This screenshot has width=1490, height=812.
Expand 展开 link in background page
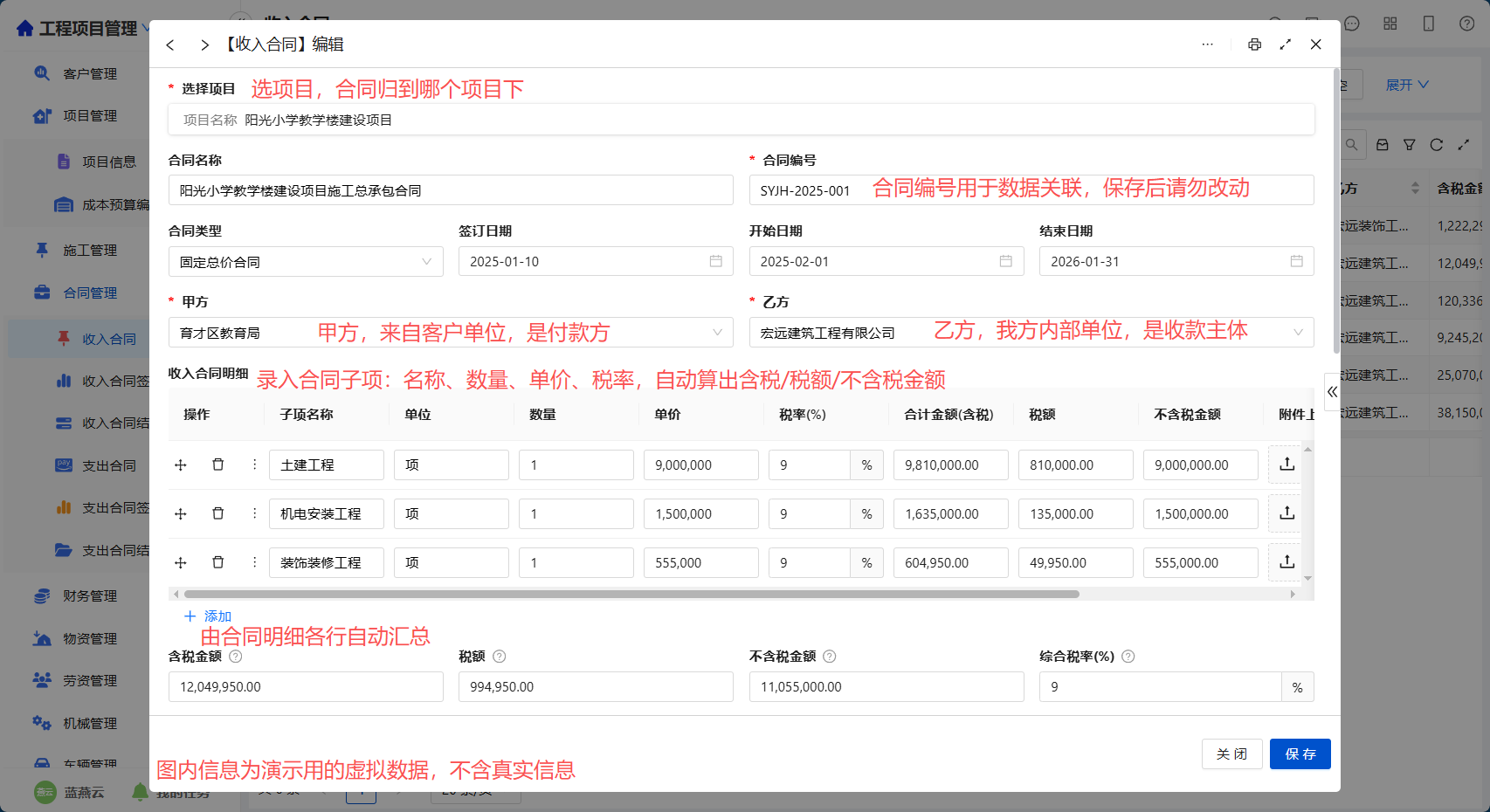tap(1407, 85)
